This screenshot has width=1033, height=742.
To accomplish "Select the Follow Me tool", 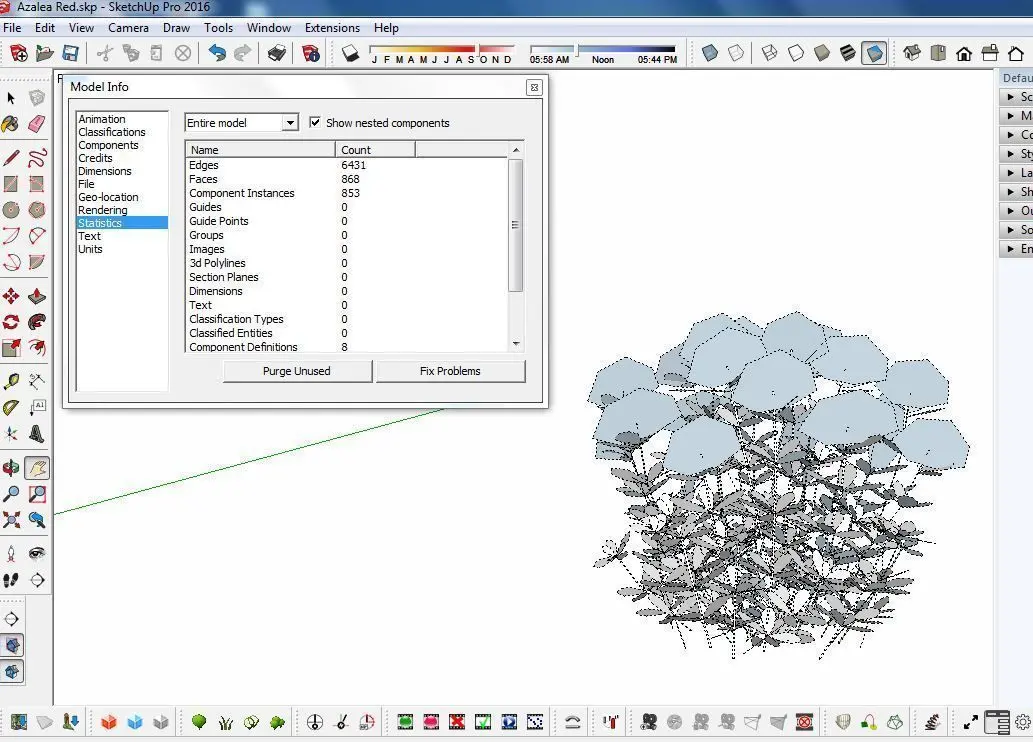I will pyautogui.click(x=37, y=322).
